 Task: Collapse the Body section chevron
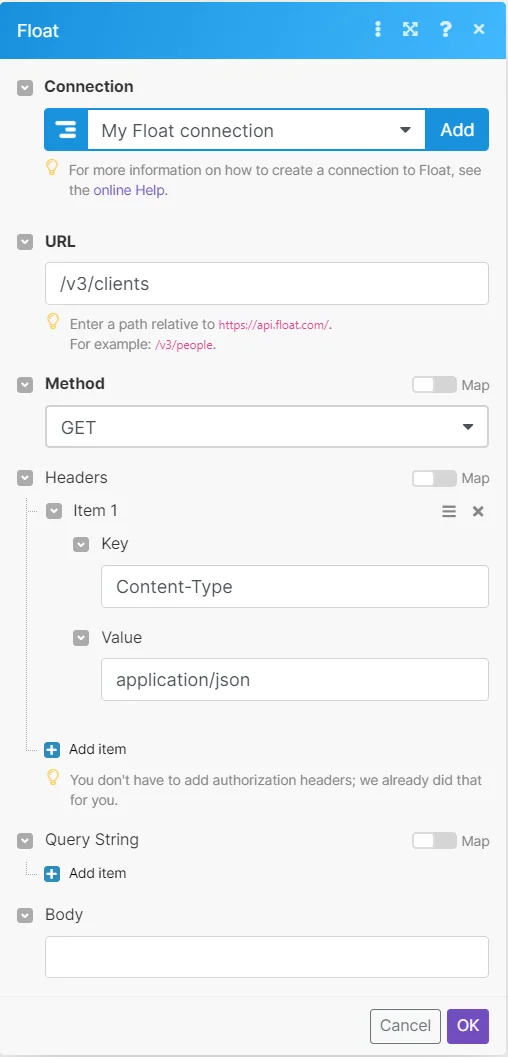click(x=25, y=915)
